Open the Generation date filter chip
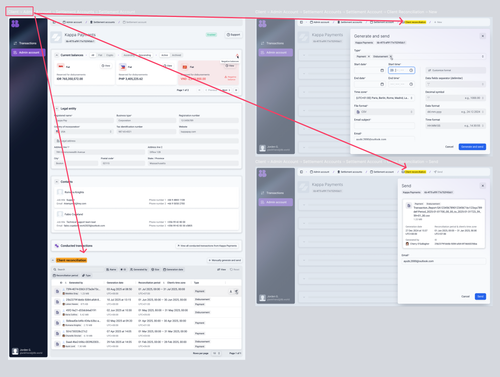This screenshot has height=377, width=500. [173, 269]
